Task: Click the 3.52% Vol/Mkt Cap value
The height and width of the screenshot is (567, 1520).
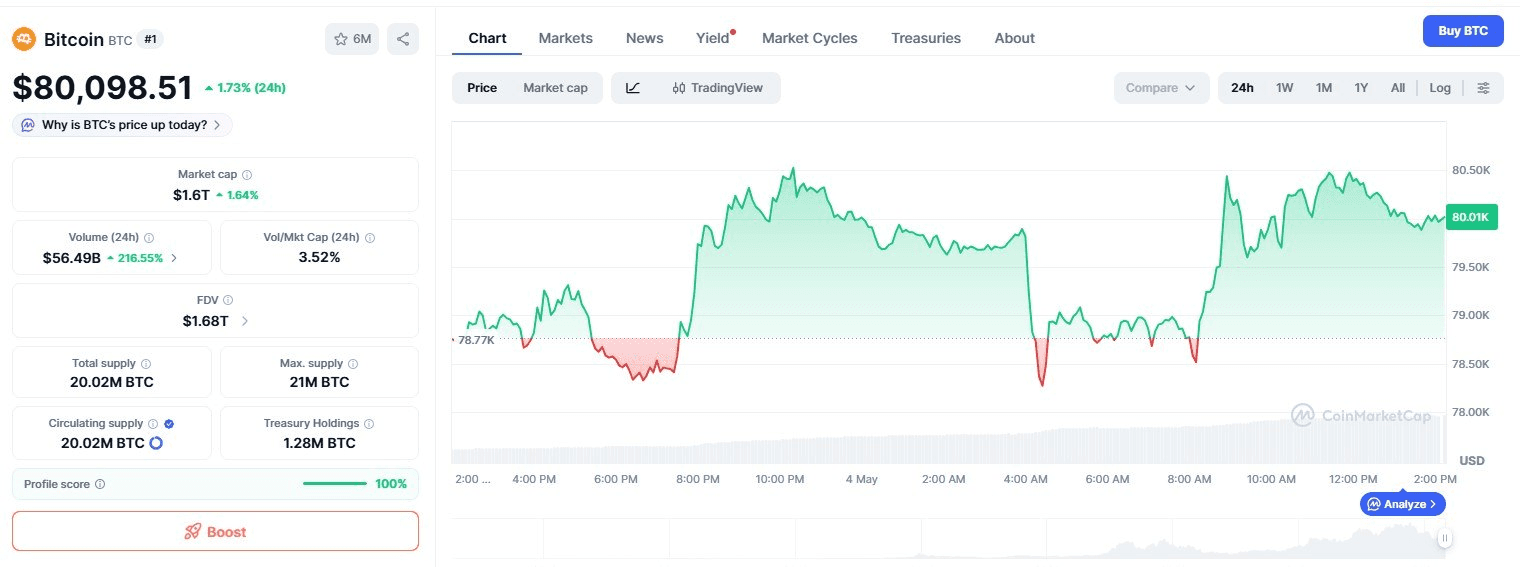Action: pyautogui.click(x=320, y=258)
